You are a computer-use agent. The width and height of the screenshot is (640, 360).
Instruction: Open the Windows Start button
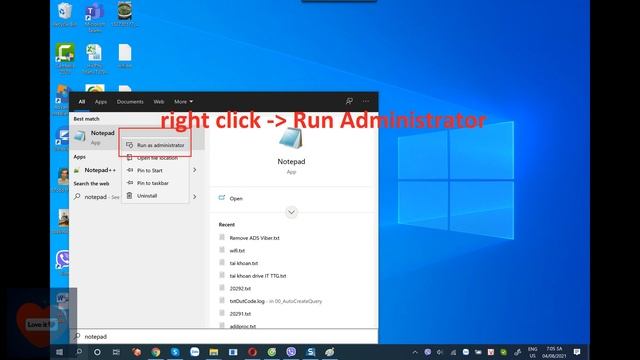(60, 352)
